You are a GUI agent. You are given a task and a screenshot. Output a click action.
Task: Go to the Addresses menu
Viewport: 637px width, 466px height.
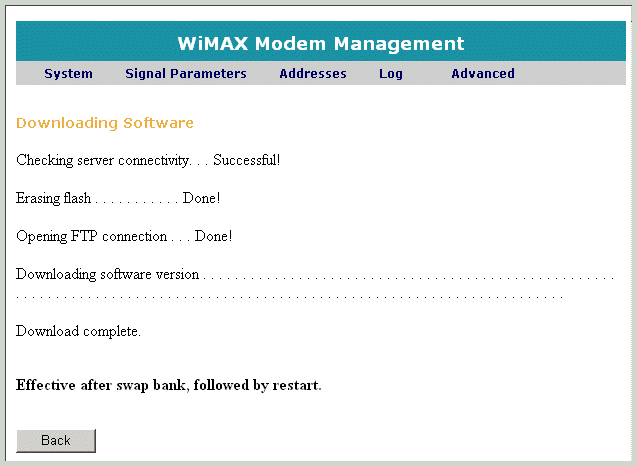pos(312,74)
